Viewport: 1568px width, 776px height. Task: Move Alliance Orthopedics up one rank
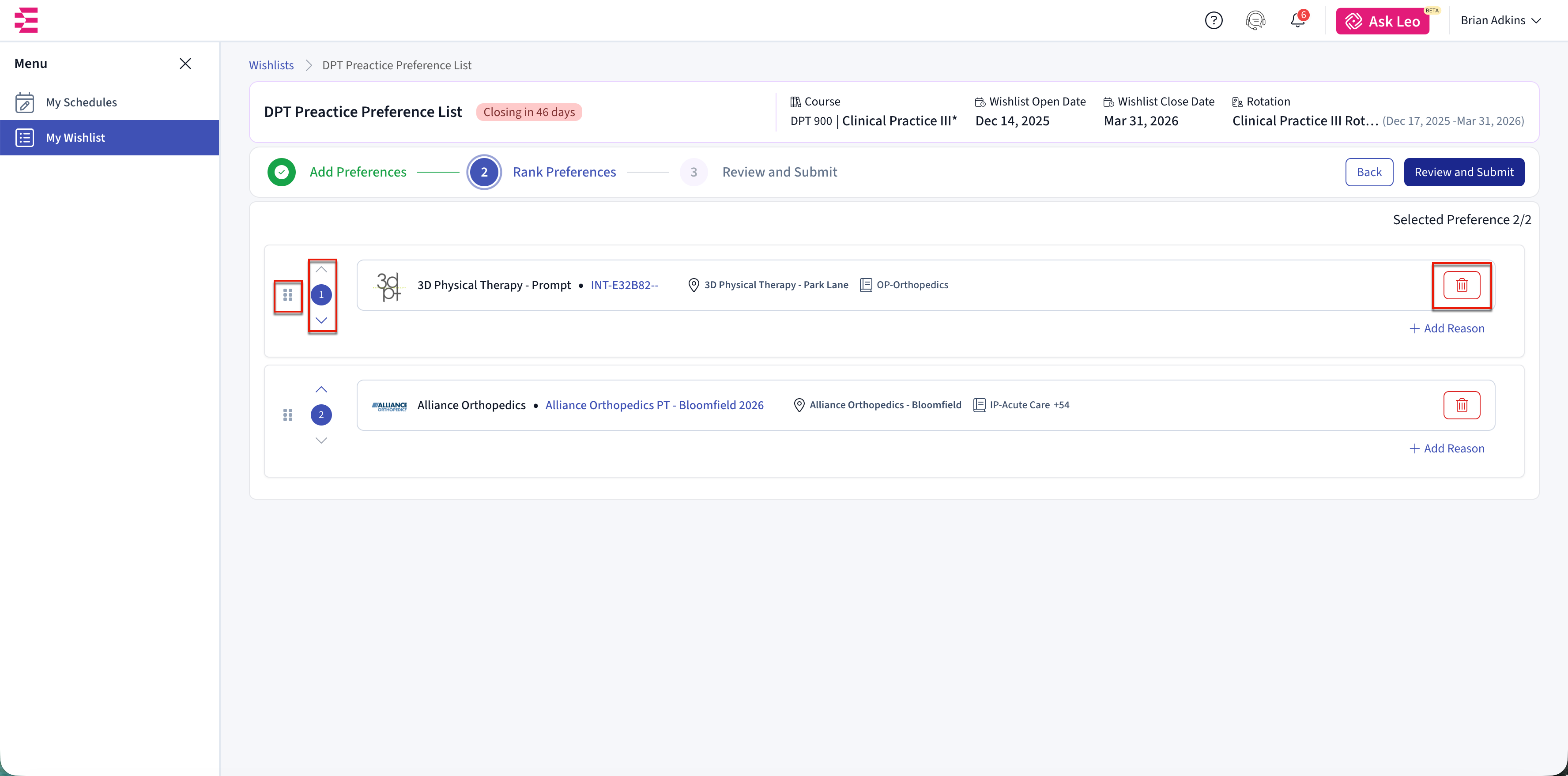pos(321,389)
